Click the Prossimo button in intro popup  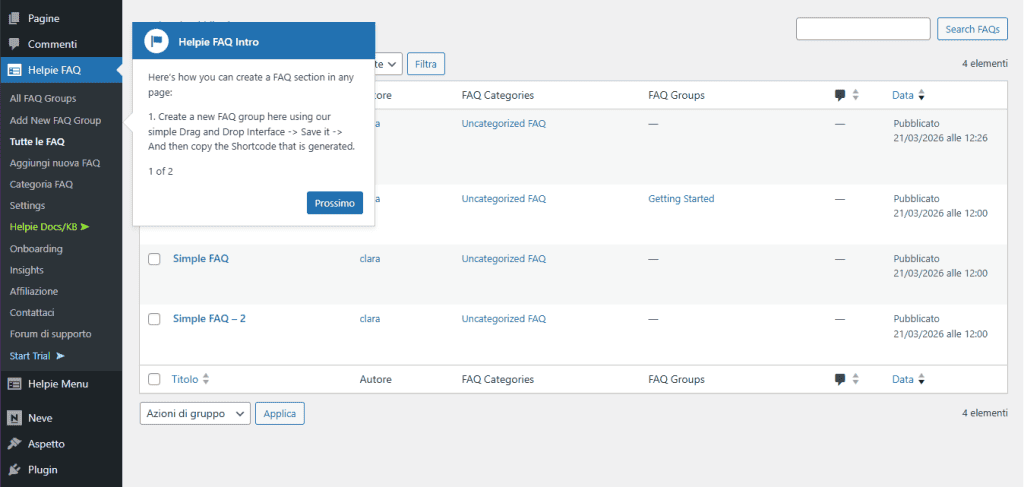[335, 203]
